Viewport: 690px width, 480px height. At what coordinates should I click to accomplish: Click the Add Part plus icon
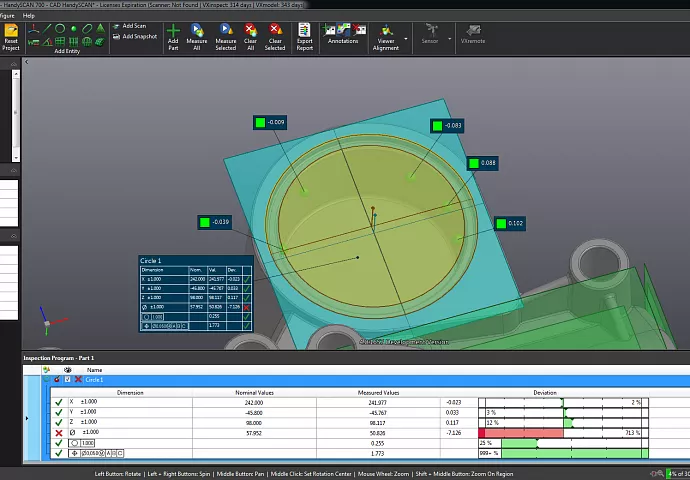pyautogui.click(x=173, y=31)
